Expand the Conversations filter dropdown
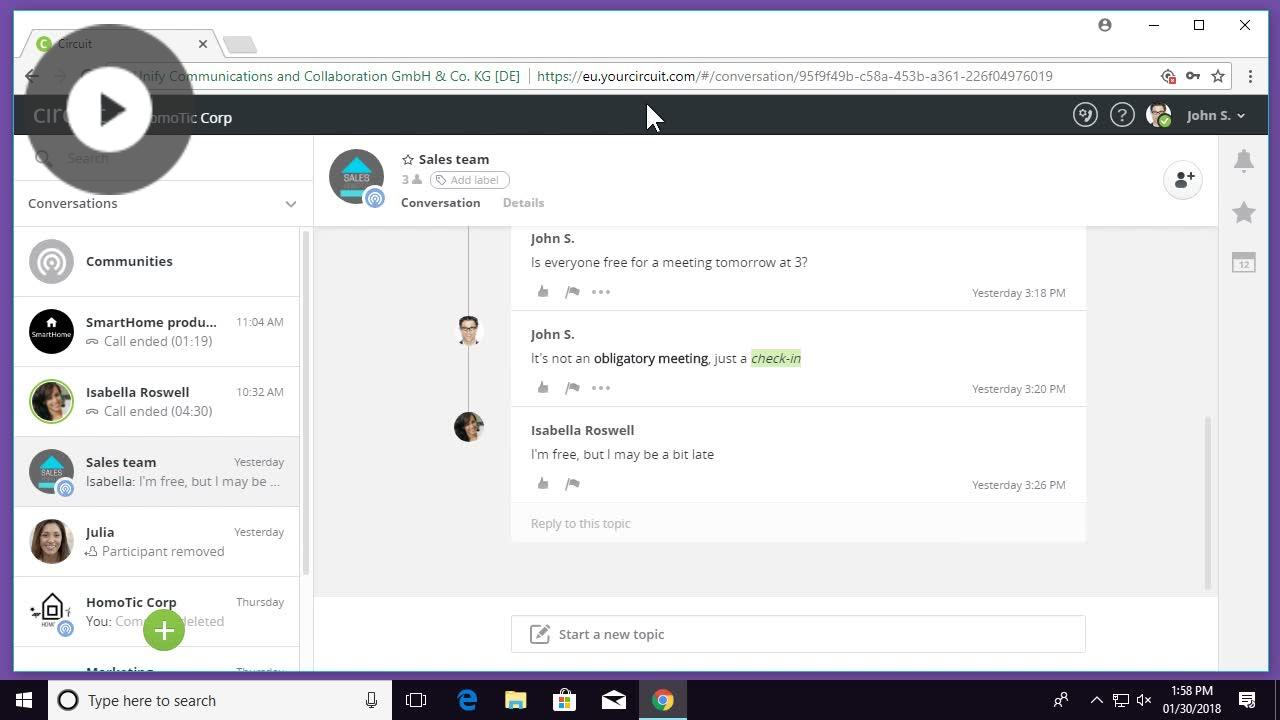Screen dimensions: 1280x720 tap(291, 204)
